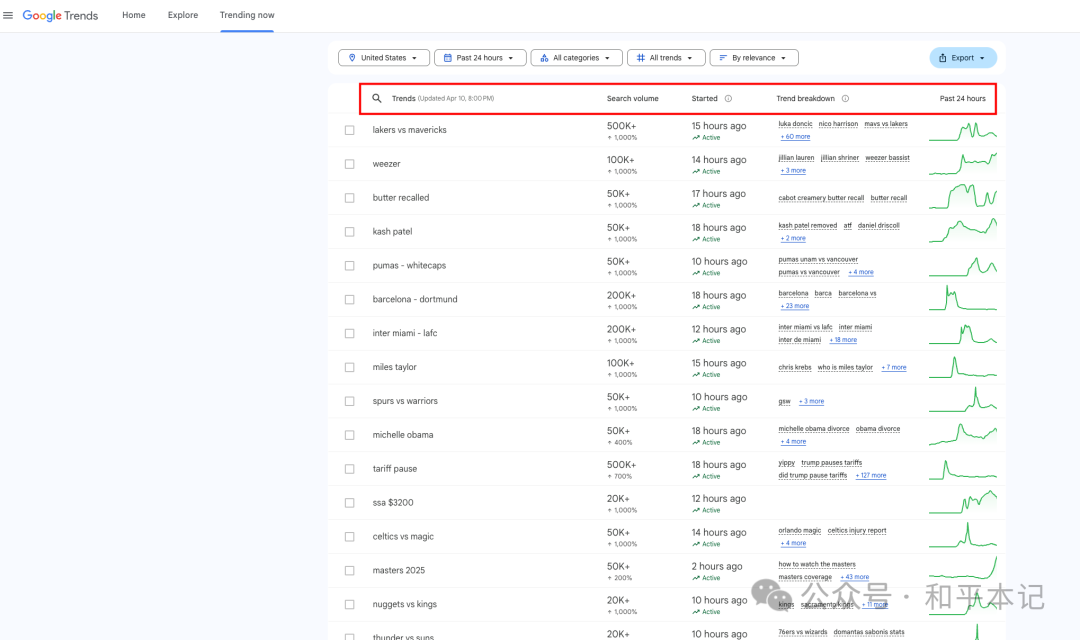This screenshot has width=1080, height=640.
Task: Show info icon next to Trend breakdown
Action: pos(845,99)
